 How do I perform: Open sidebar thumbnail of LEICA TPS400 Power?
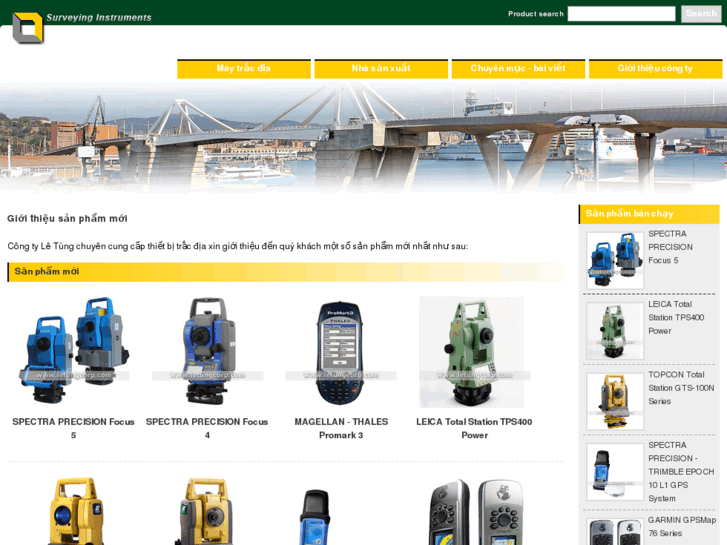[615, 331]
